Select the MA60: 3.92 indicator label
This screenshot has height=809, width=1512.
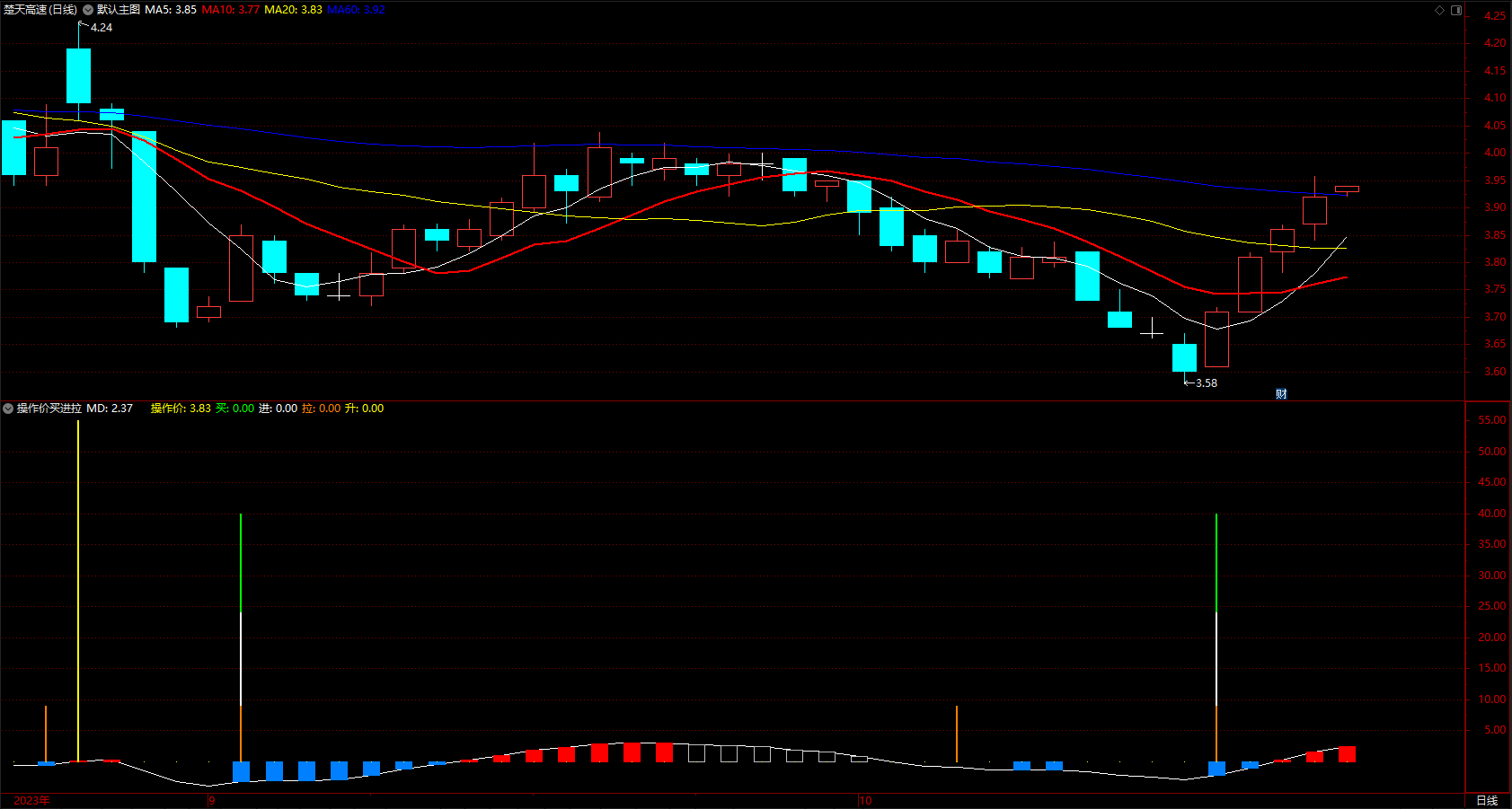(356, 10)
